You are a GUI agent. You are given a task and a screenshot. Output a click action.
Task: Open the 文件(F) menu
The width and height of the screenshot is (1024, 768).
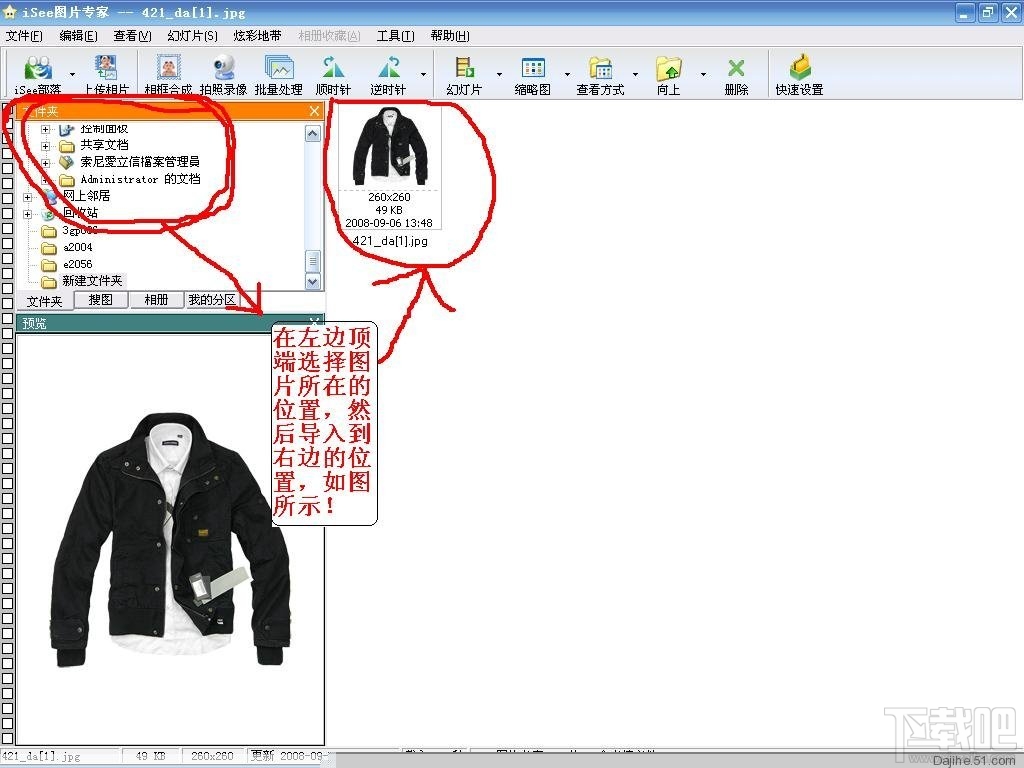click(x=24, y=35)
